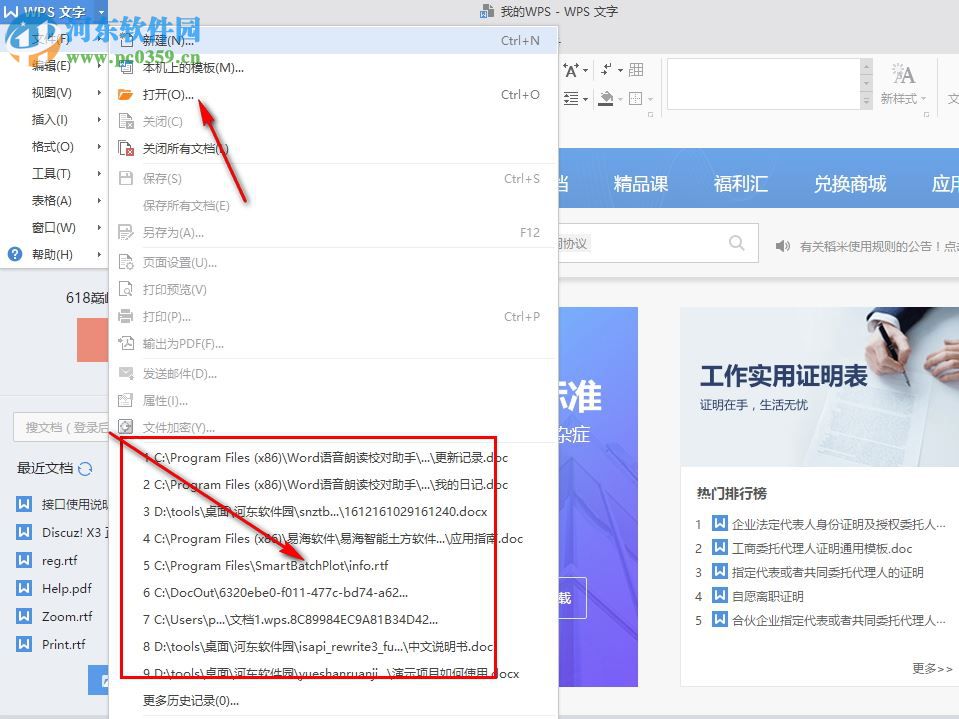Click the character scaling A icon

[x=570, y=70]
